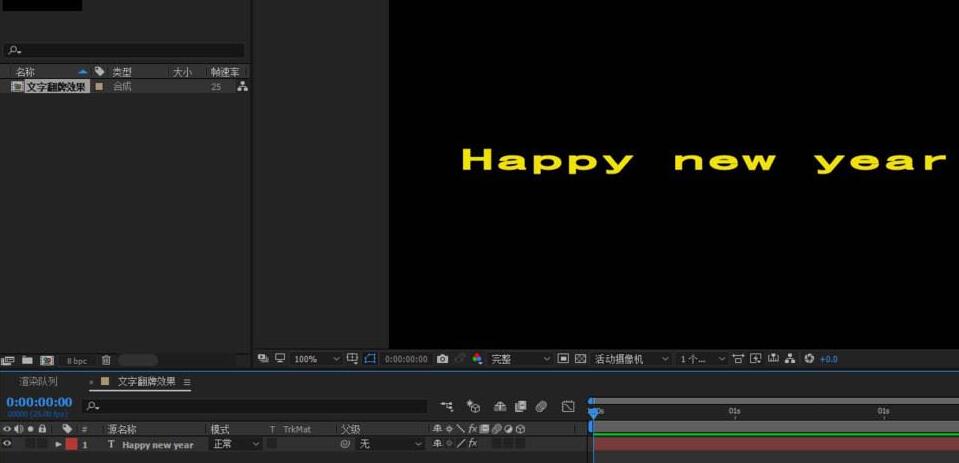
Task: Toggle pixel aspect ratio correction icon
Action: [738, 359]
